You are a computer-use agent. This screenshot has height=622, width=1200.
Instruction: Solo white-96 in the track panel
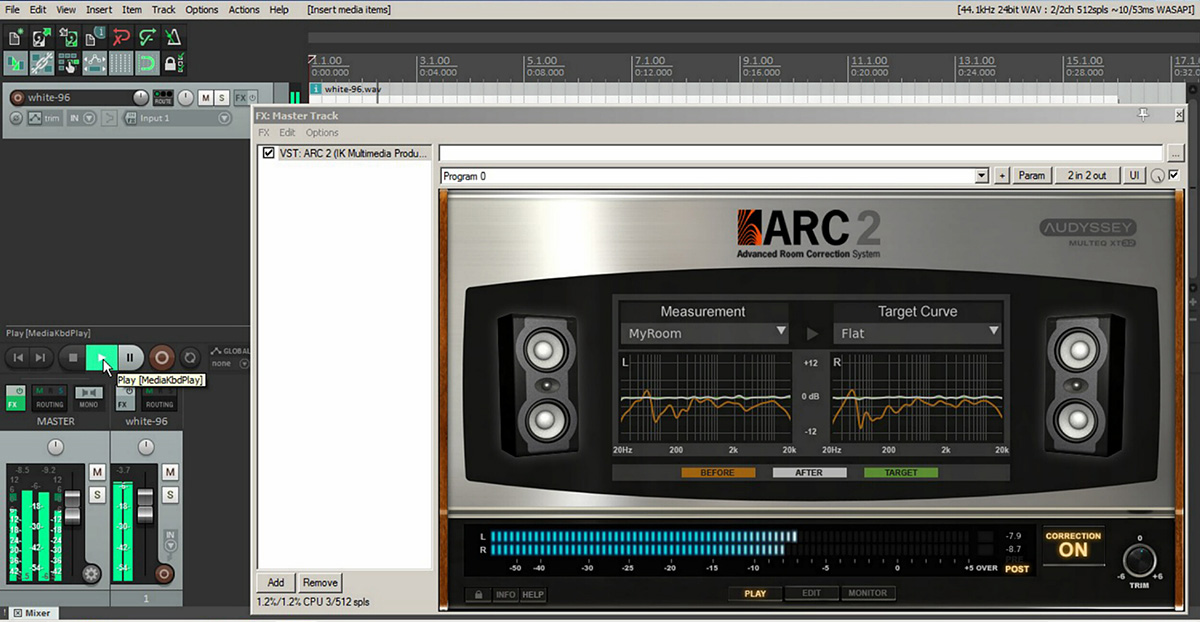(x=221, y=98)
